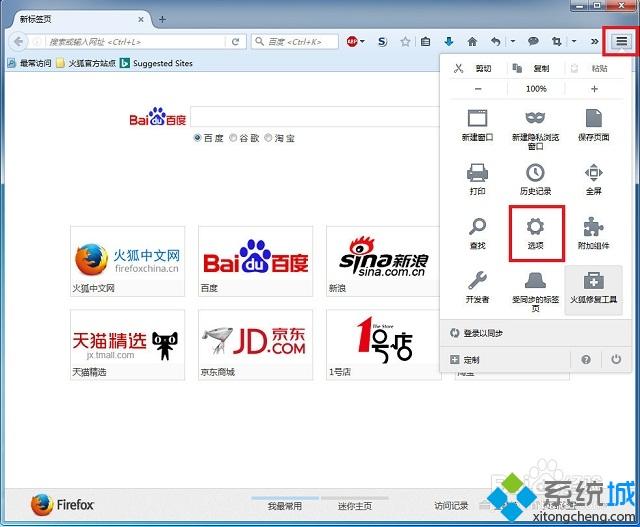Click 访问记录 at page bottom
Image resolution: width=640 pixels, height=527 pixels.
coord(451,506)
